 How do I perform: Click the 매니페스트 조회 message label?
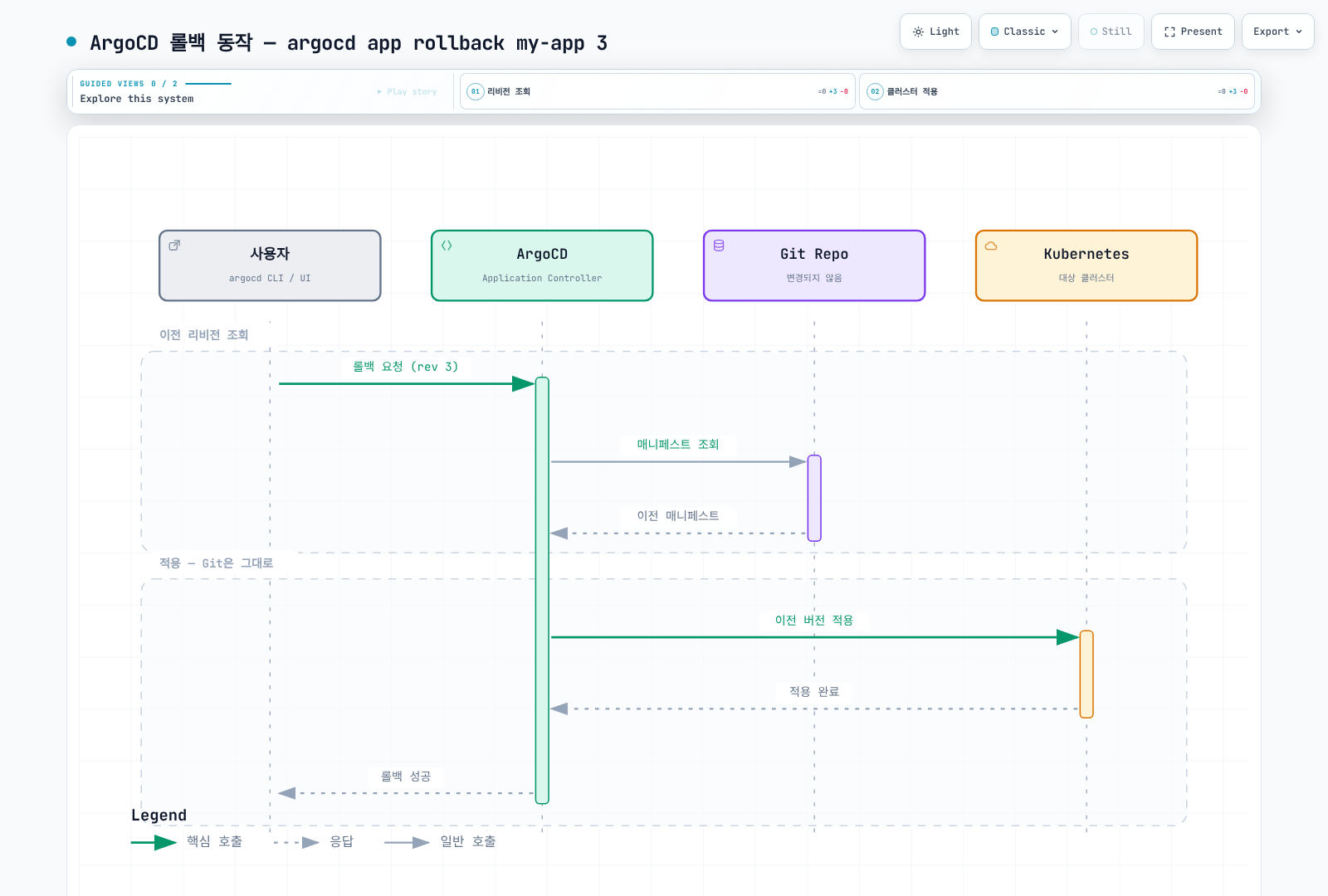[x=678, y=445]
